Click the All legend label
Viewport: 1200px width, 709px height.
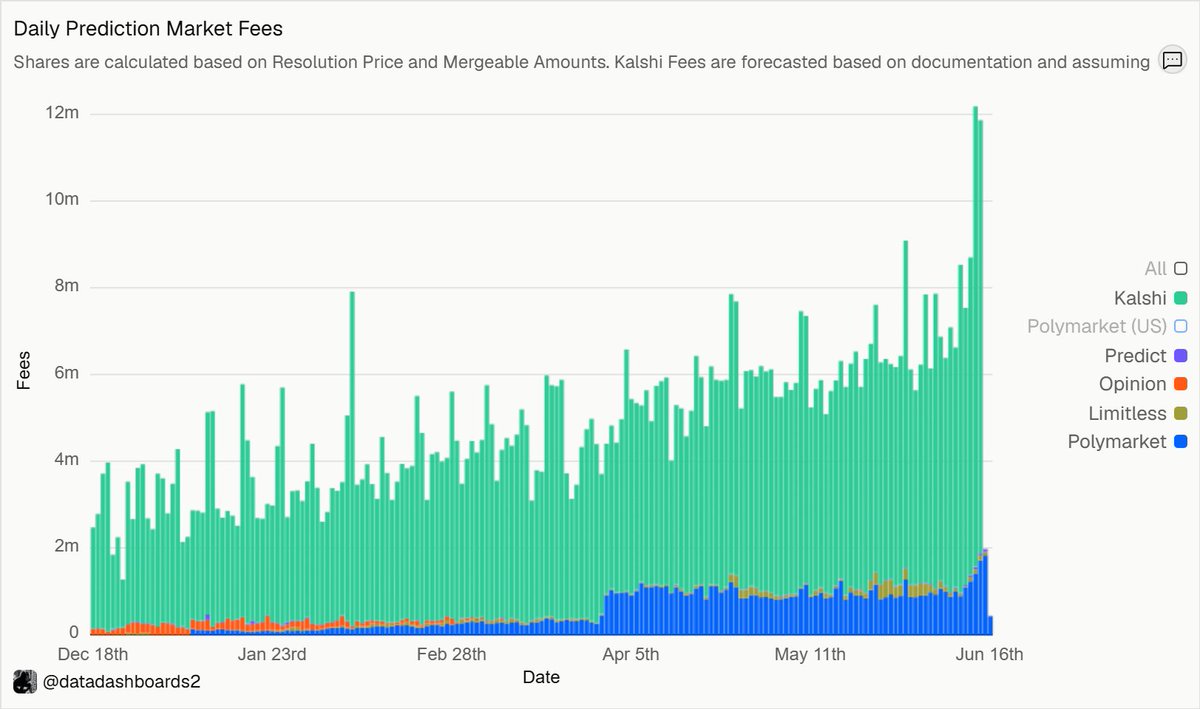click(x=1156, y=268)
